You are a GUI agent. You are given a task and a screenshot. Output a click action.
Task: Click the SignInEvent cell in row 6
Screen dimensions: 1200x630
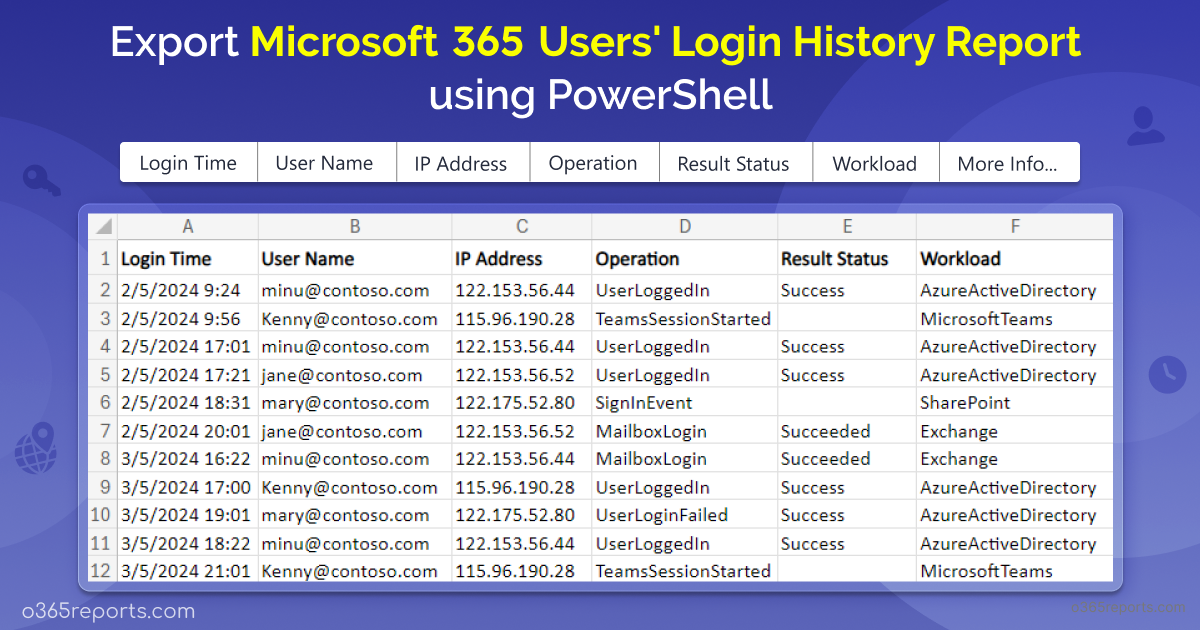click(644, 403)
